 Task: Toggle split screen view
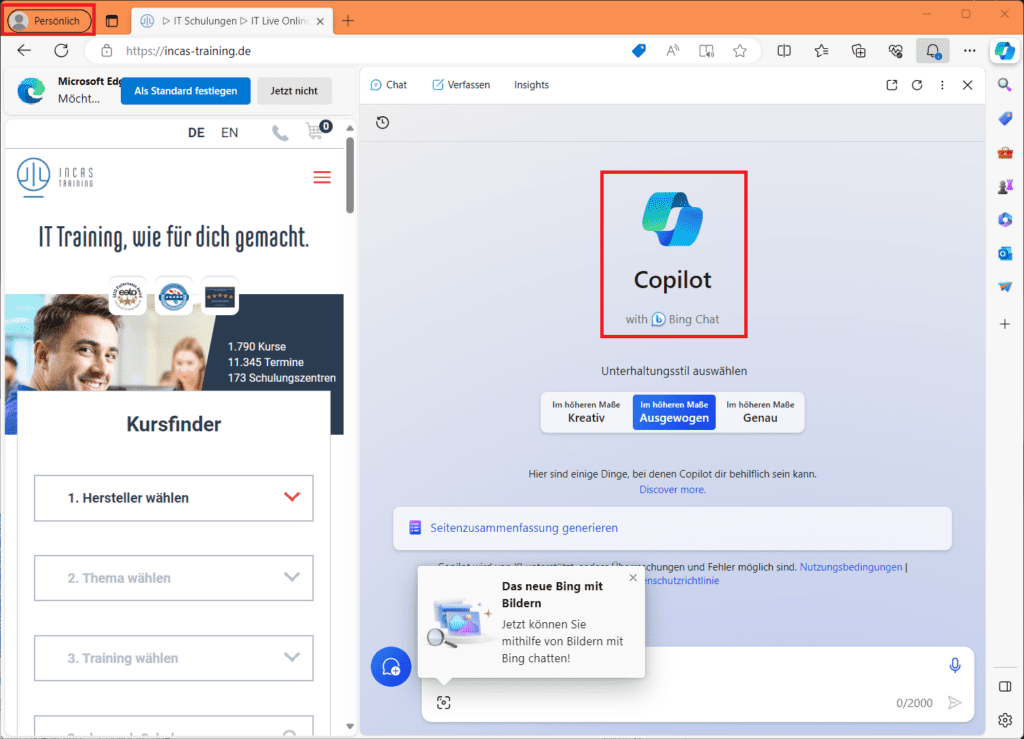tap(784, 50)
